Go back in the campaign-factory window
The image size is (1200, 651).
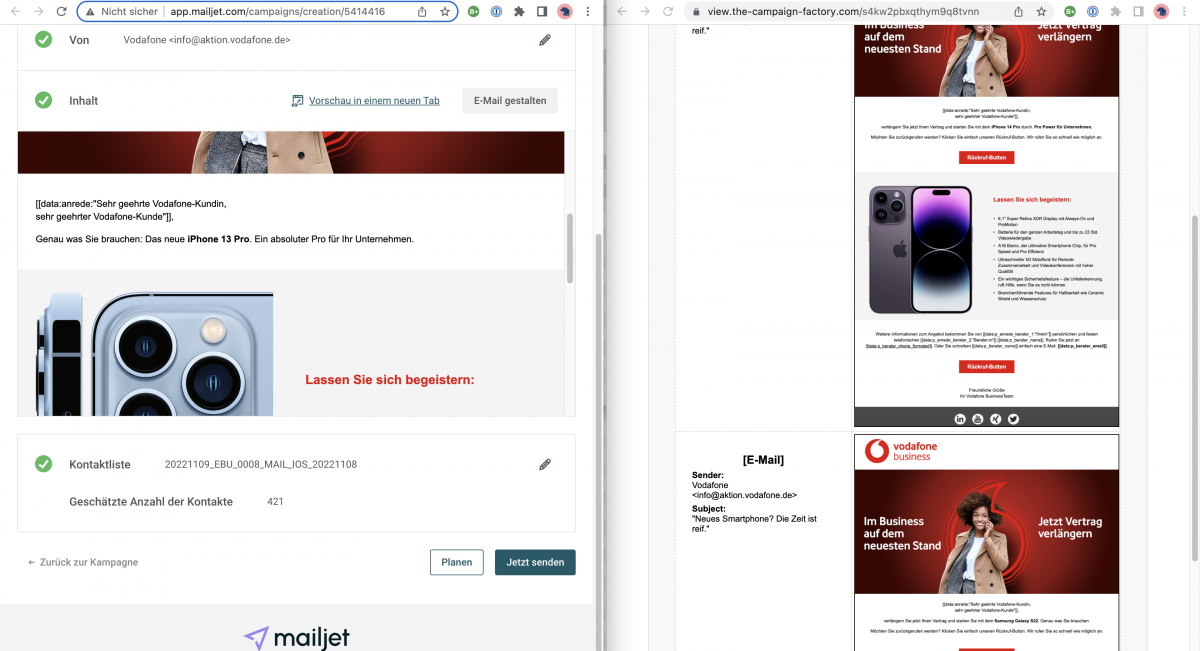(x=622, y=12)
